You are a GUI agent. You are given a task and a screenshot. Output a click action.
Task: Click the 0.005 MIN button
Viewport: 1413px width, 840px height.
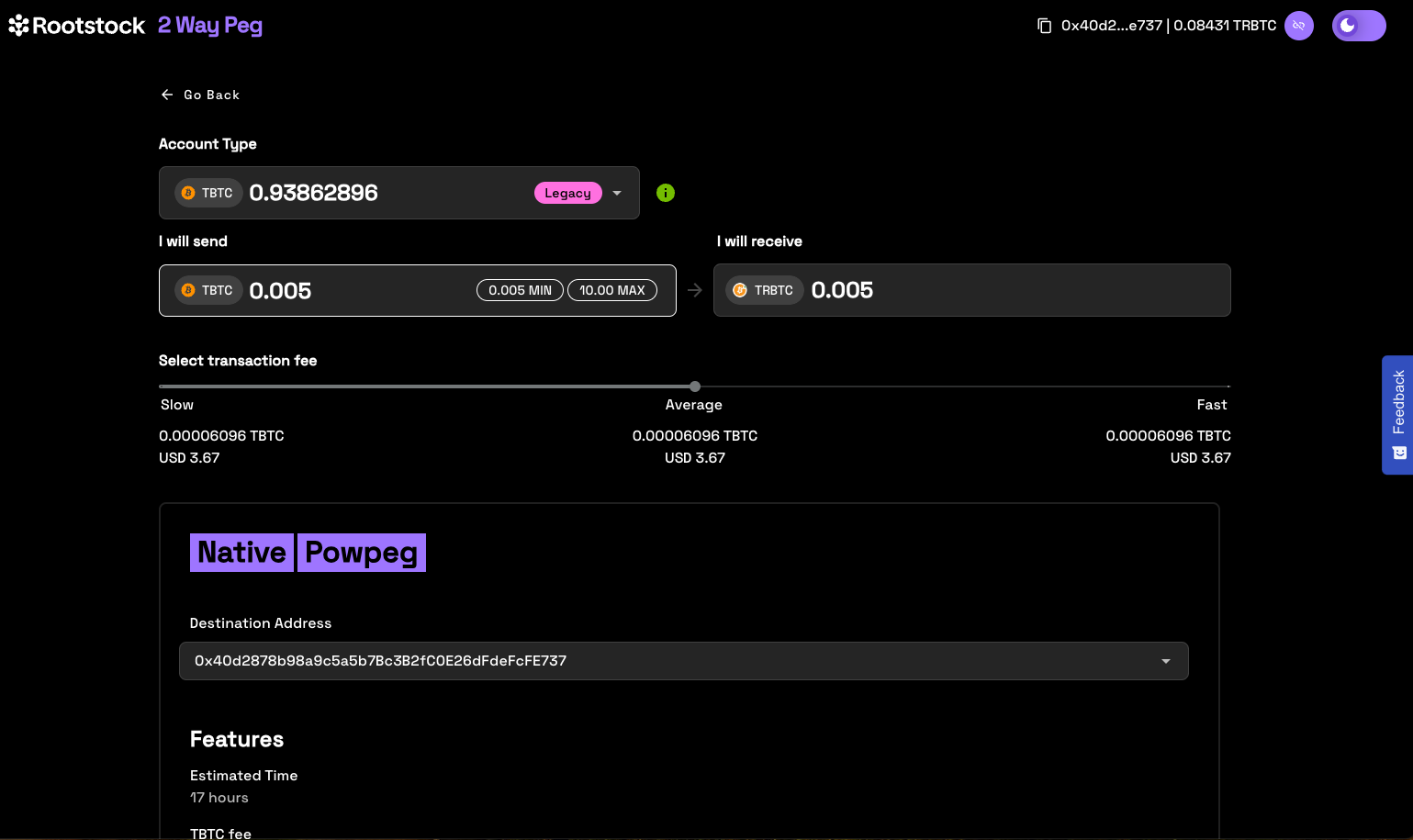[520, 290]
